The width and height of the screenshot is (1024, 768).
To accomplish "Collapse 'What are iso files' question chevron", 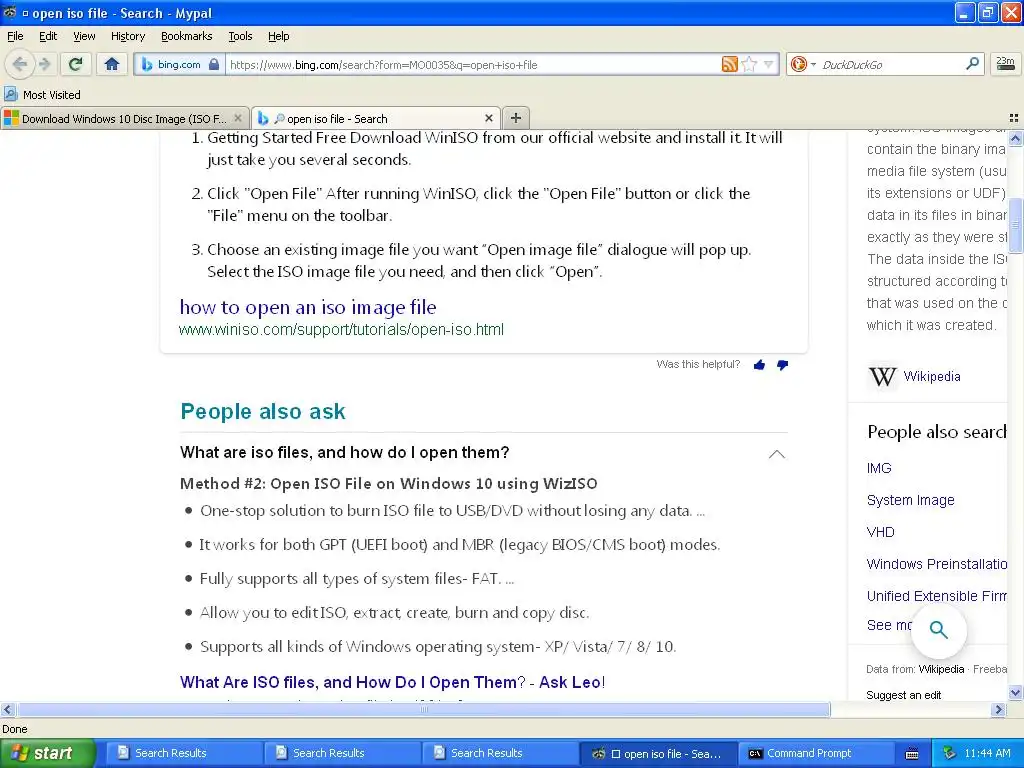I will [776, 454].
